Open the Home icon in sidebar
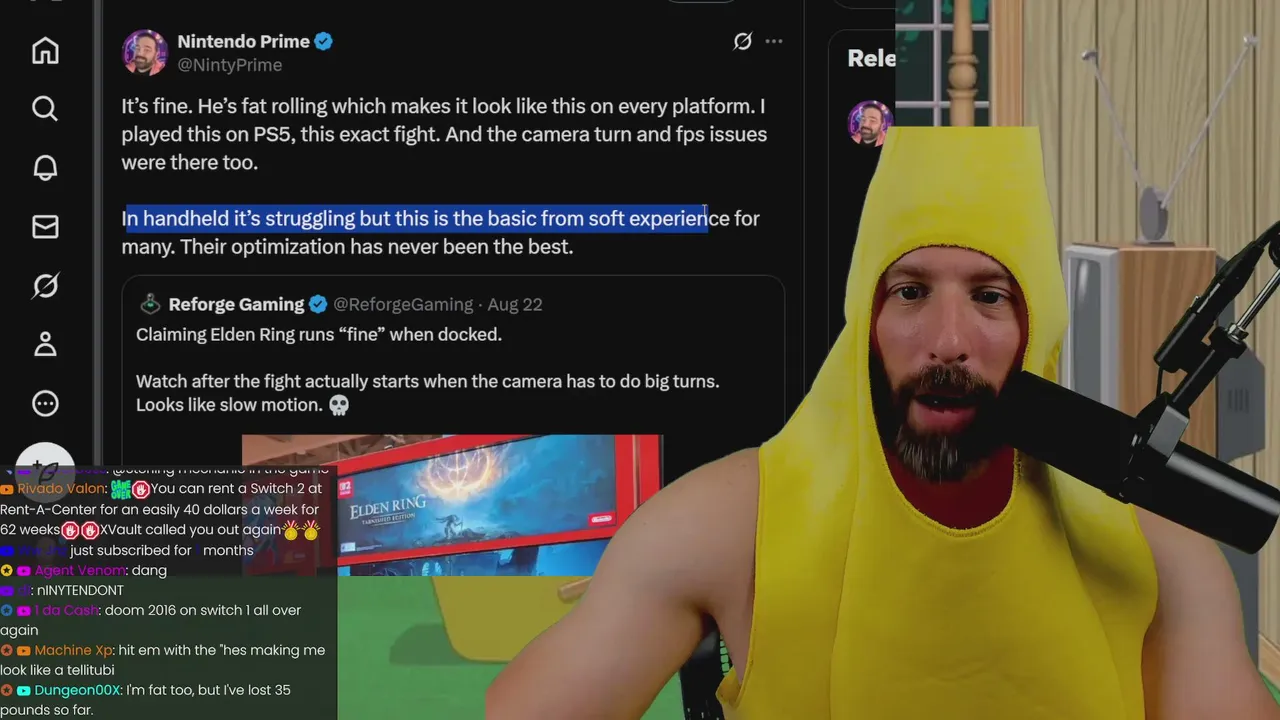The height and width of the screenshot is (720, 1280). click(45, 50)
